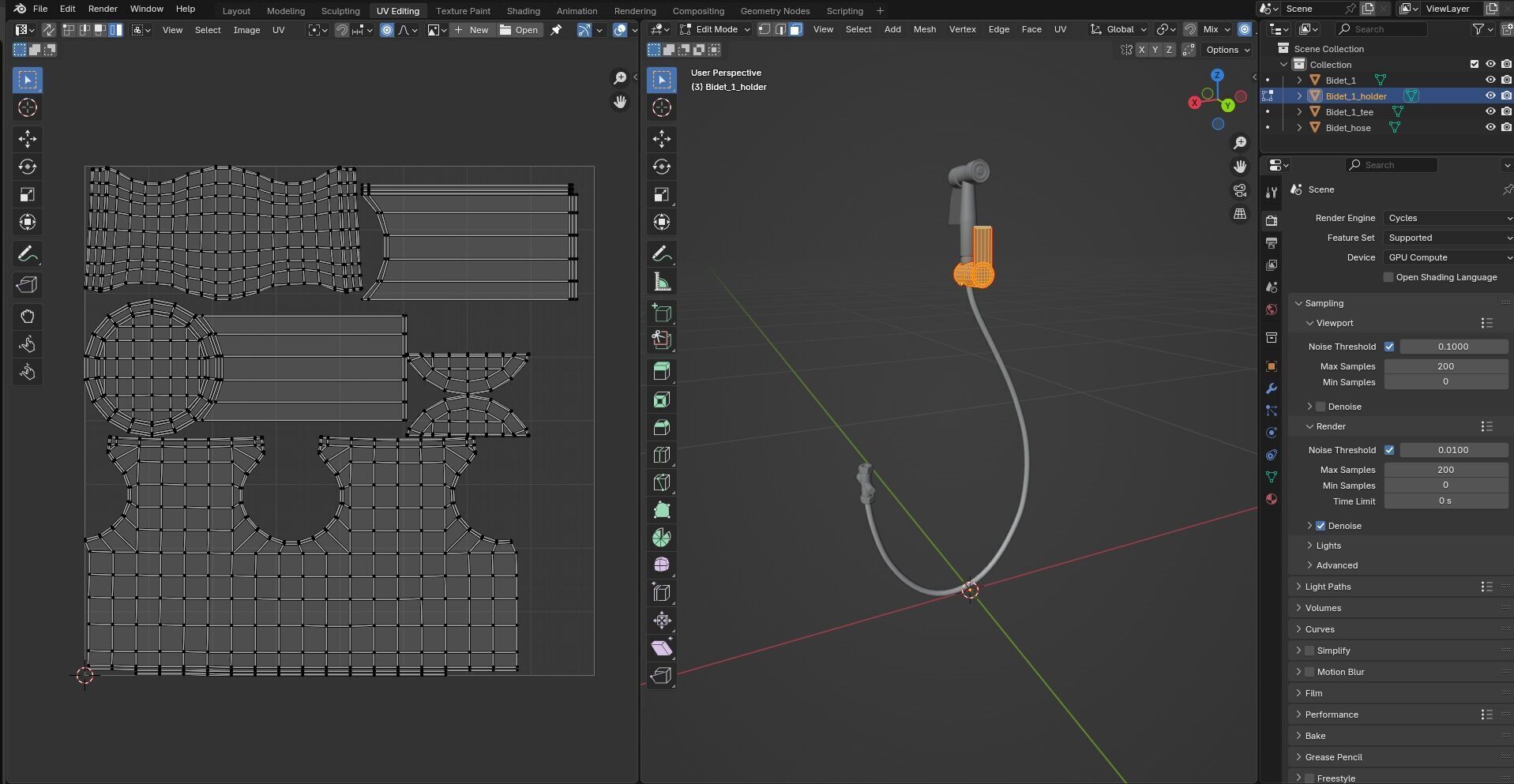Open the File menu
This screenshot has height=784, width=1514.
pyautogui.click(x=40, y=9)
